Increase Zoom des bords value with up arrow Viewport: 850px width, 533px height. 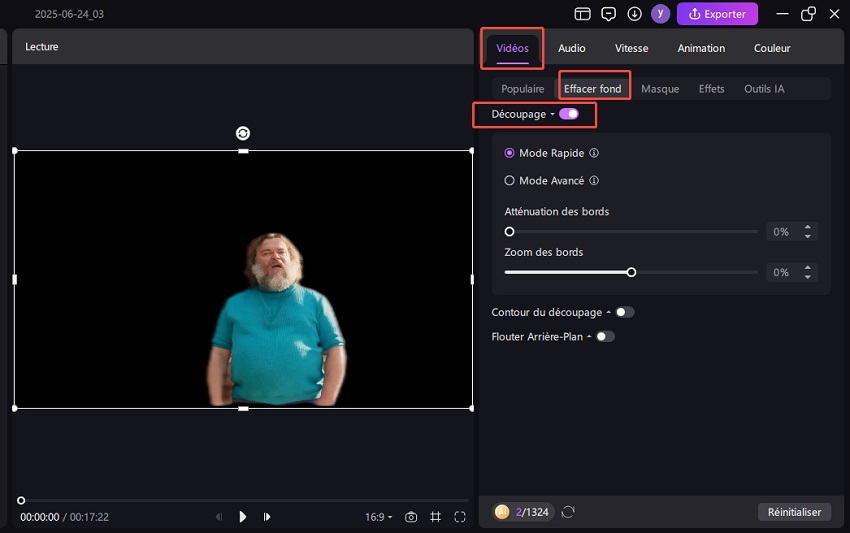[x=808, y=268]
